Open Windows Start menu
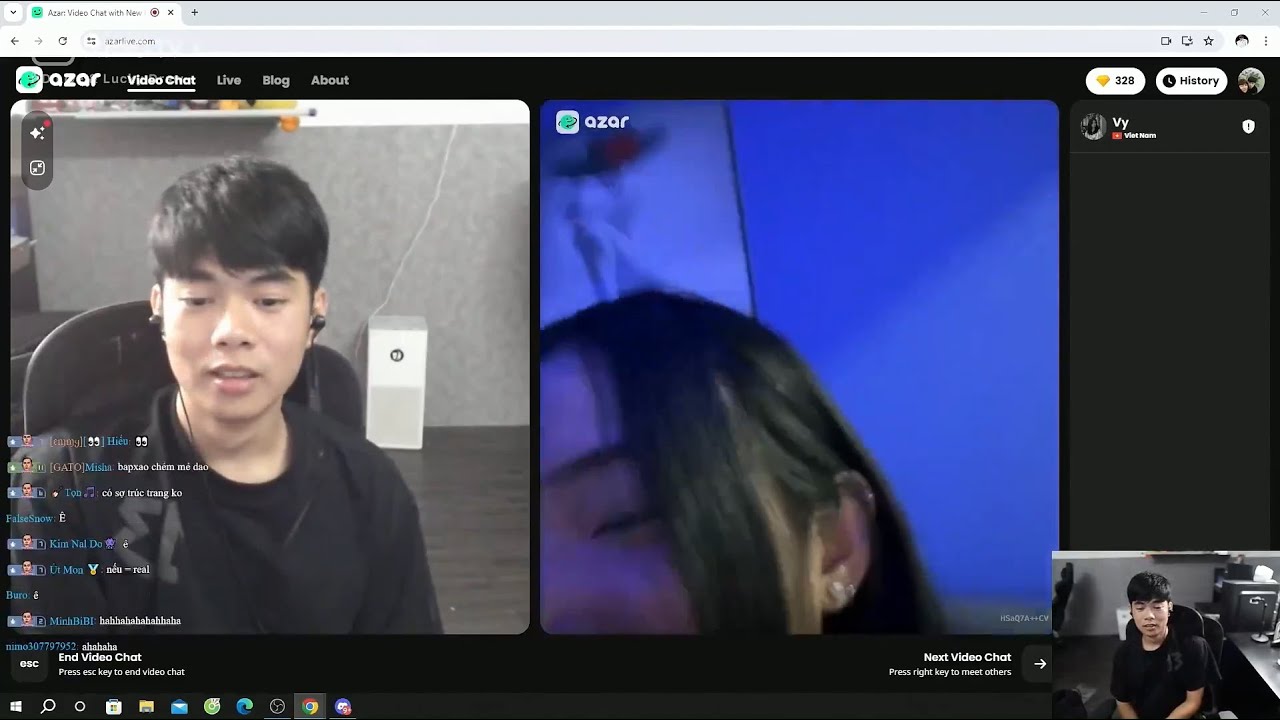The image size is (1280, 720). [15, 707]
